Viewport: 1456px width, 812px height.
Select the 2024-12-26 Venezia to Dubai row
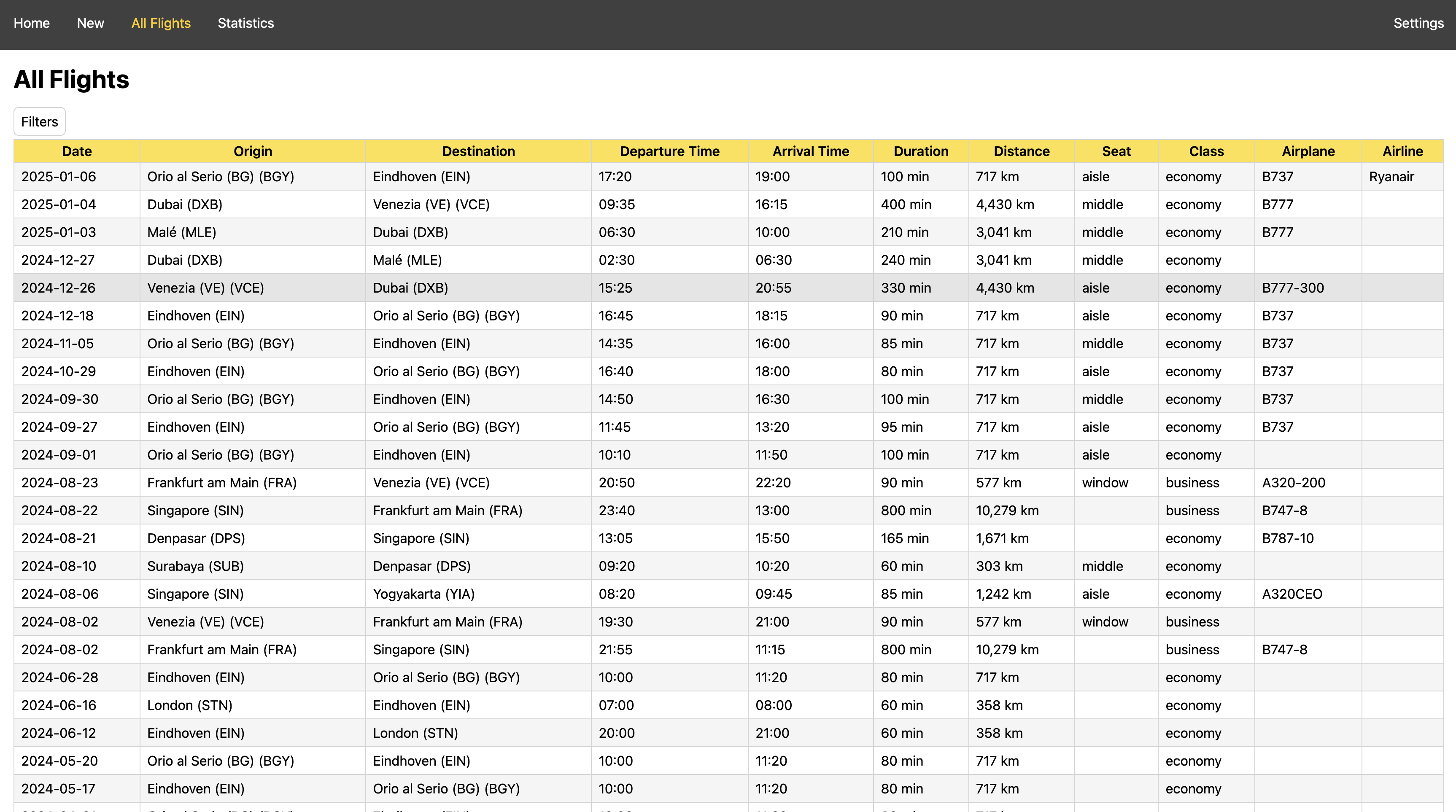(728, 288)
